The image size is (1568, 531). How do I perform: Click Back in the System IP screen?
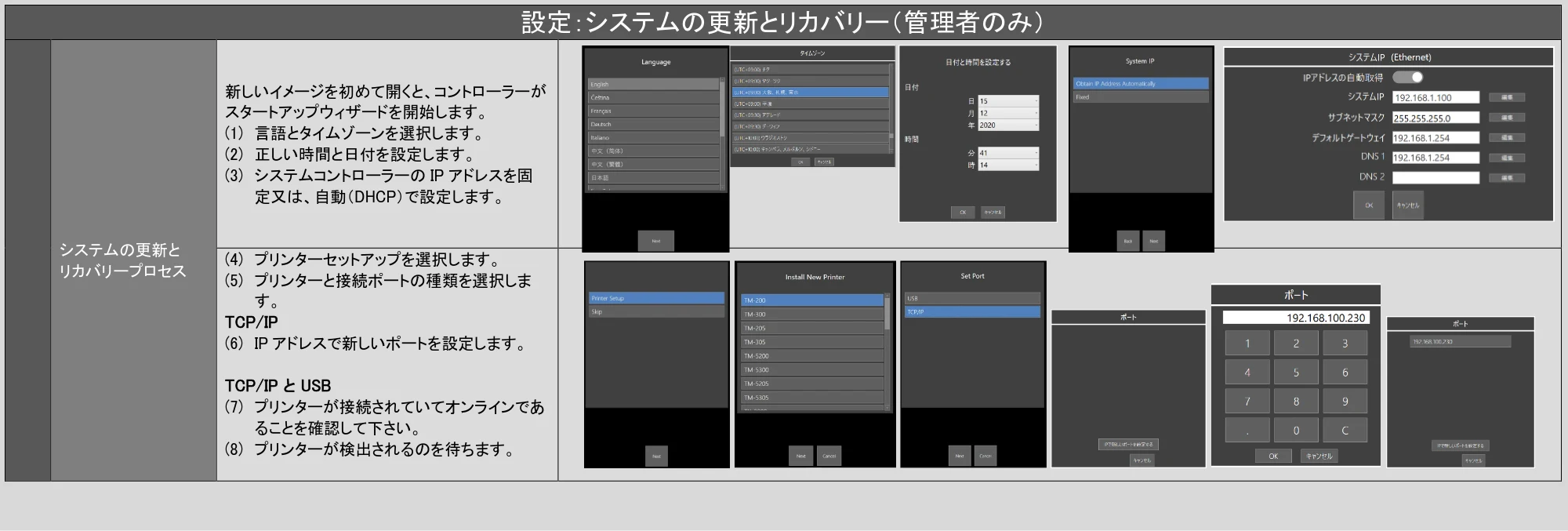click(x=1127, y=241)
